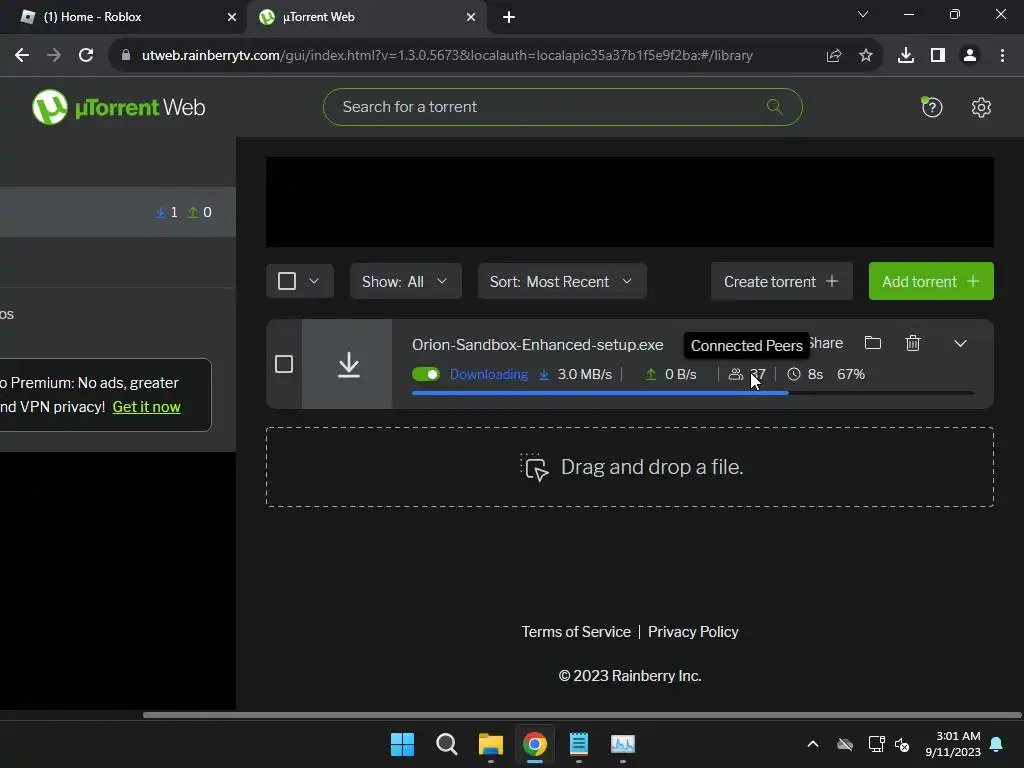Click the site lock icon

[126, 56]
